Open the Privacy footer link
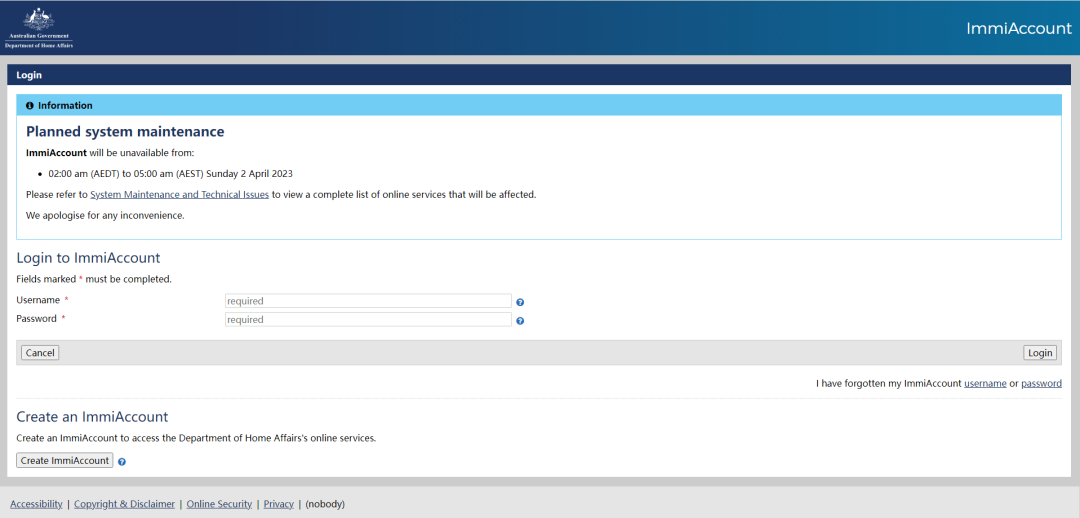 (278, 504)
